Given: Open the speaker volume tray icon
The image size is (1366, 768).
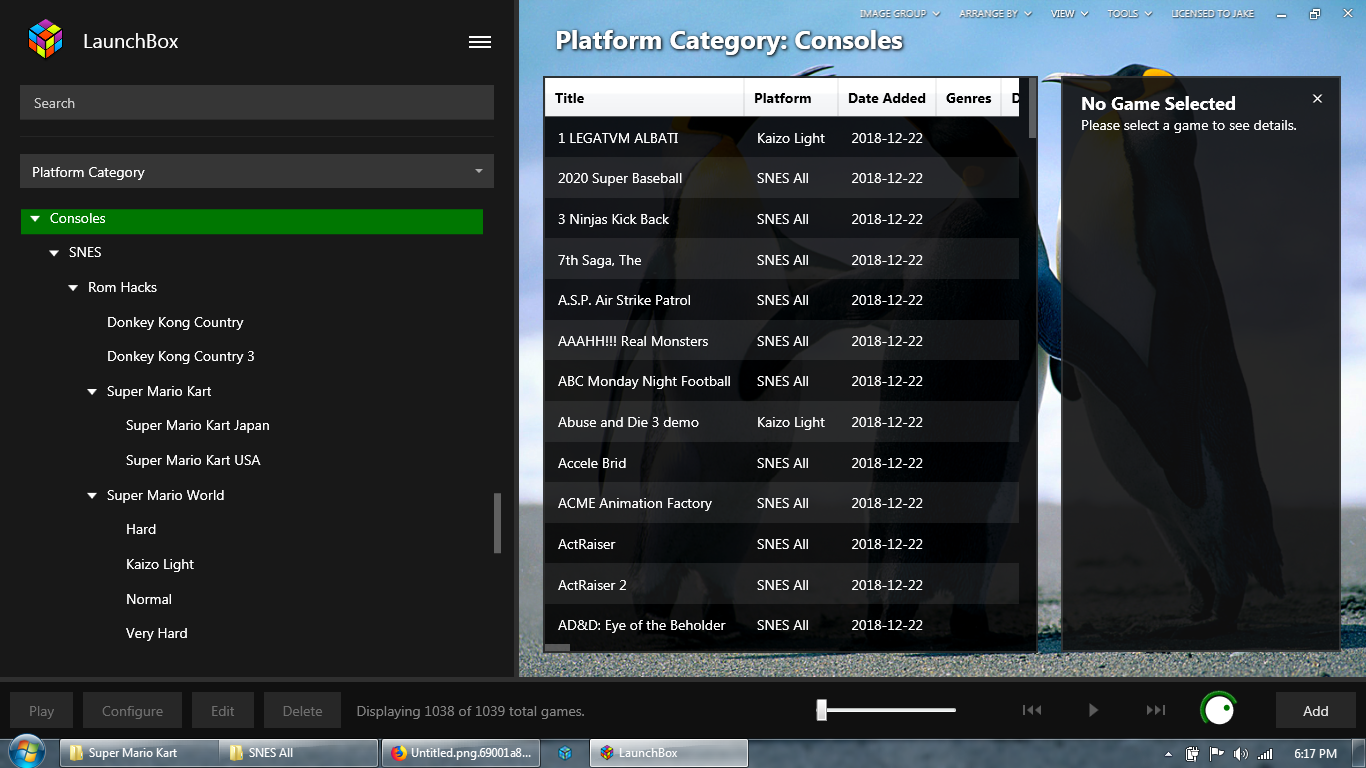Looking at the screenshot, I should (x=1241, y=753).
